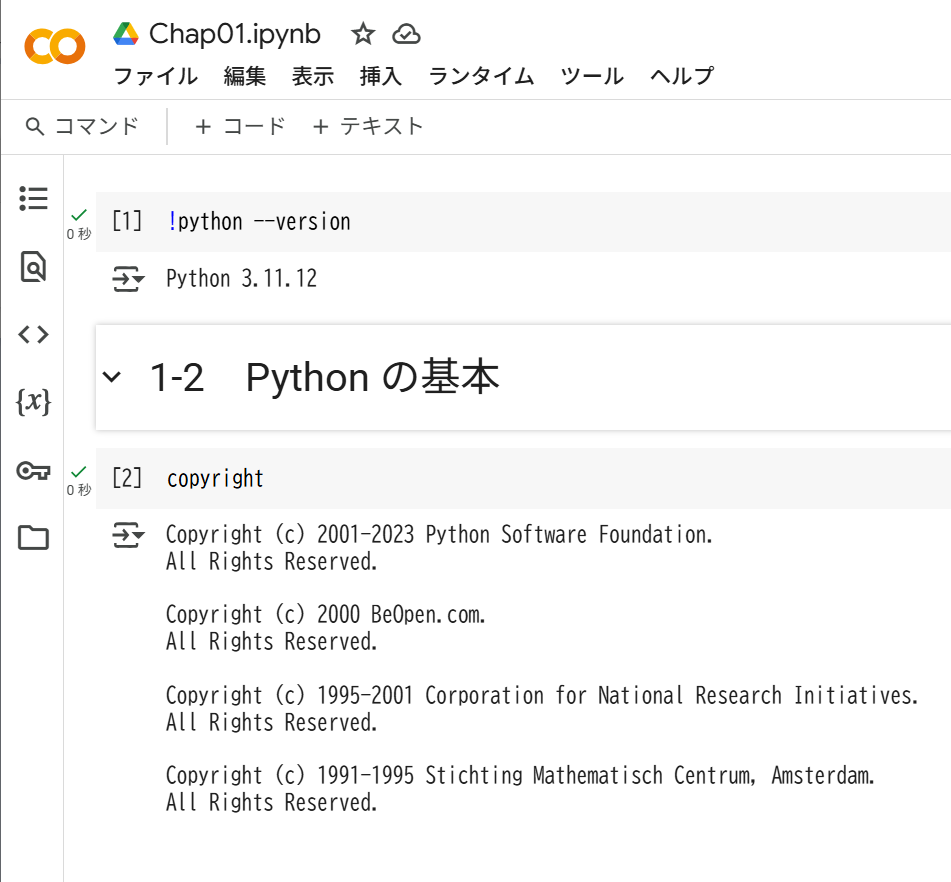The height and width of the screenshot is (882, 951).
Task: Click the コマンド search button
Action: click(82, 126)
